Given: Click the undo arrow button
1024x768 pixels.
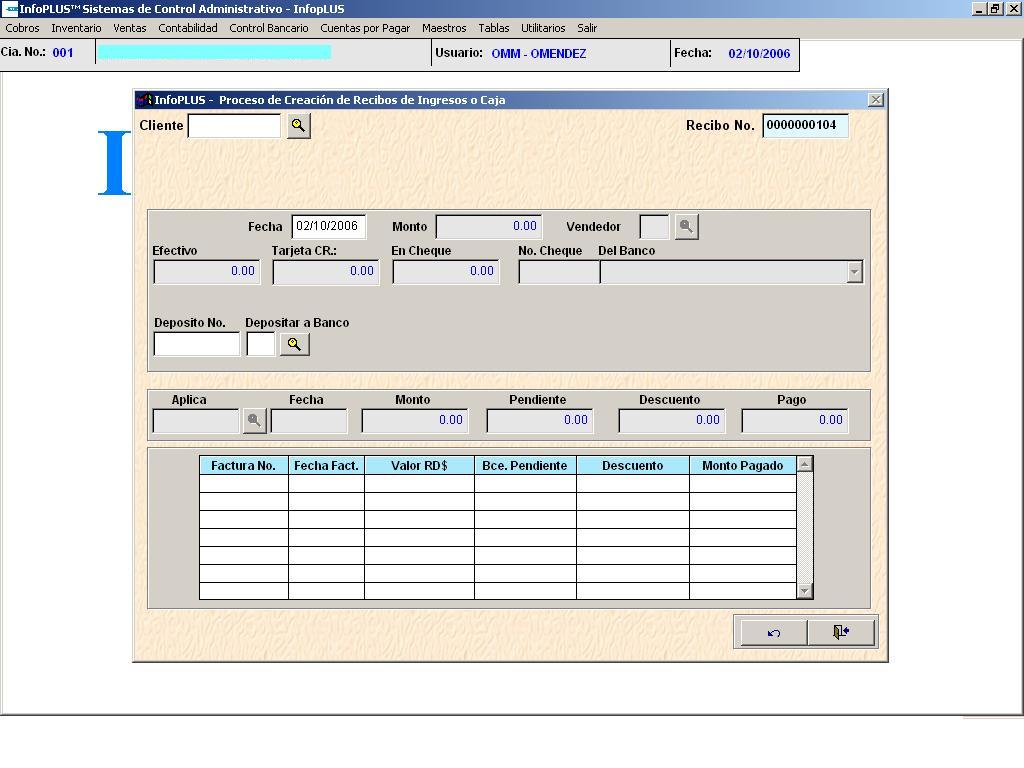Looking at the screenshot, I should pos(774,632).
